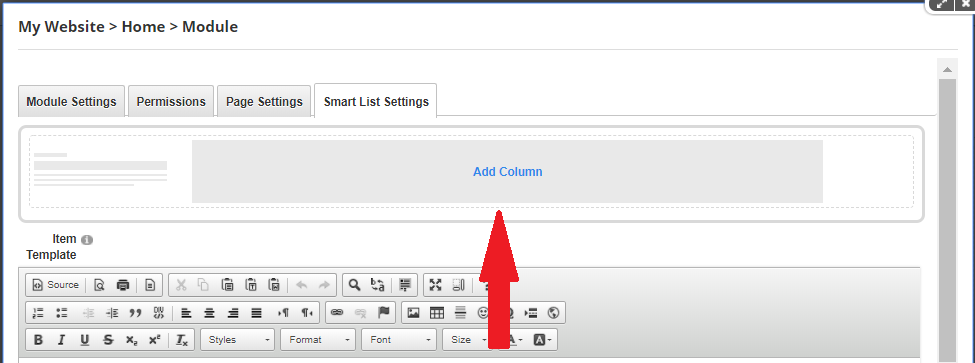Set text direction right-to-left
Screen dimensions: 975x363
tap(307, 313)
